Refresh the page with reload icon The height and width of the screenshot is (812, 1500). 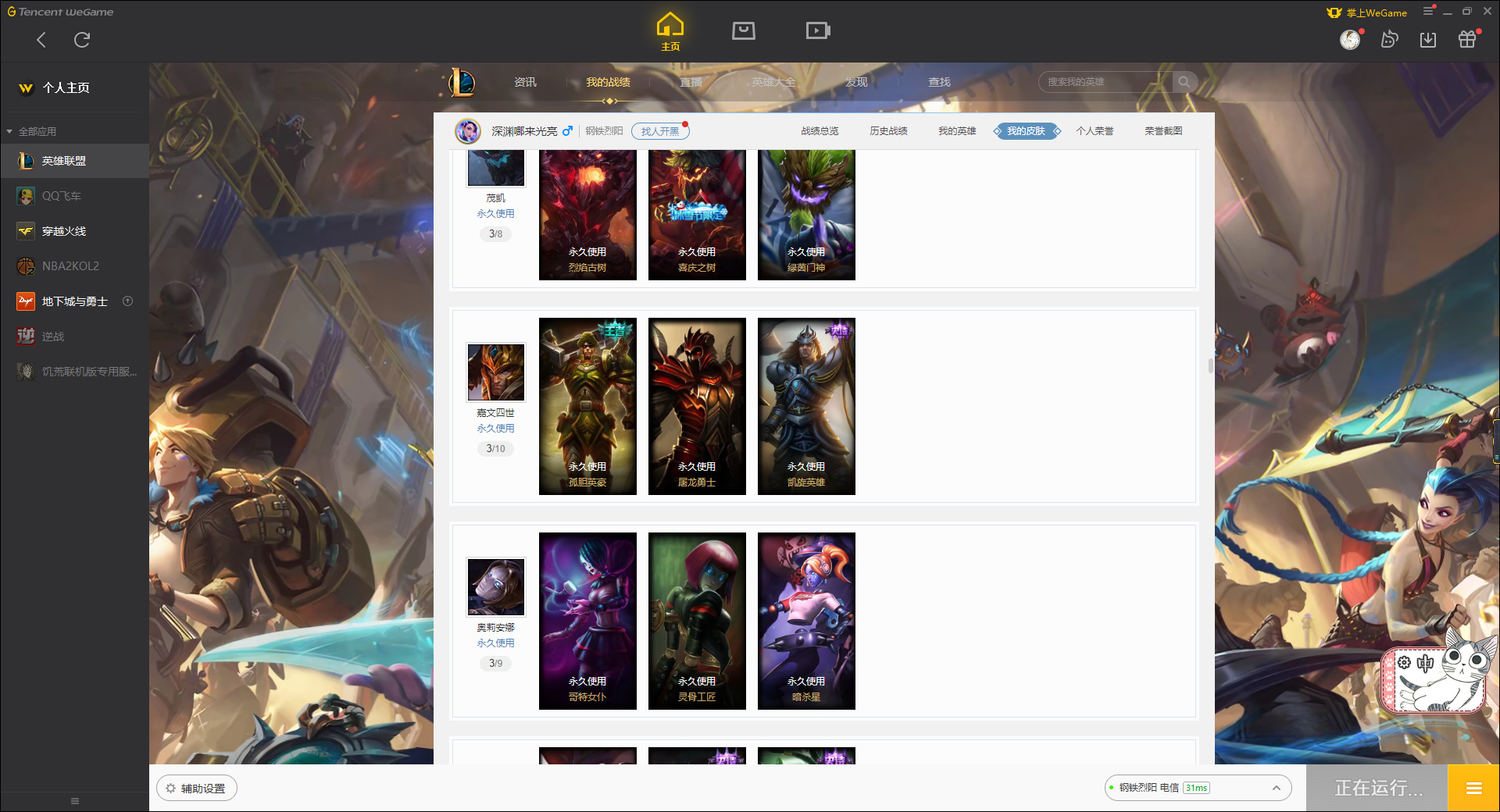(82, 40)
